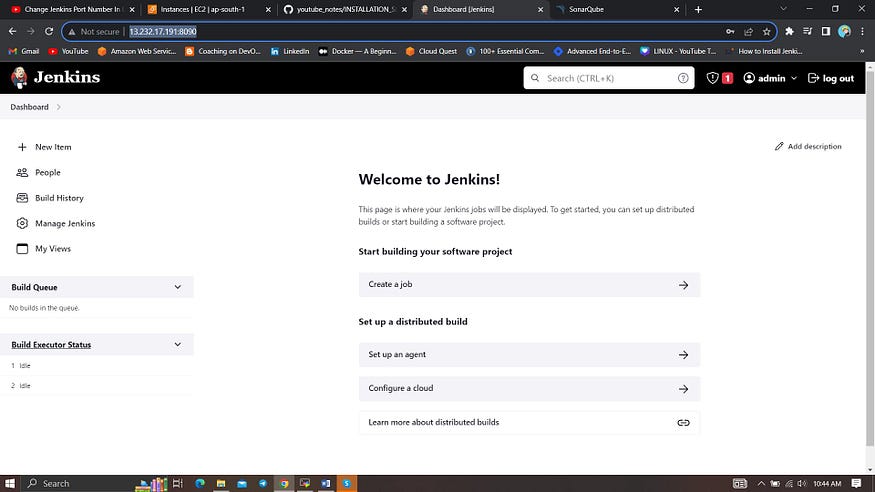This screenshot has height=492, width=875.
Task: Click the arrow on Create a job
Action: click(x=684, y=285)
